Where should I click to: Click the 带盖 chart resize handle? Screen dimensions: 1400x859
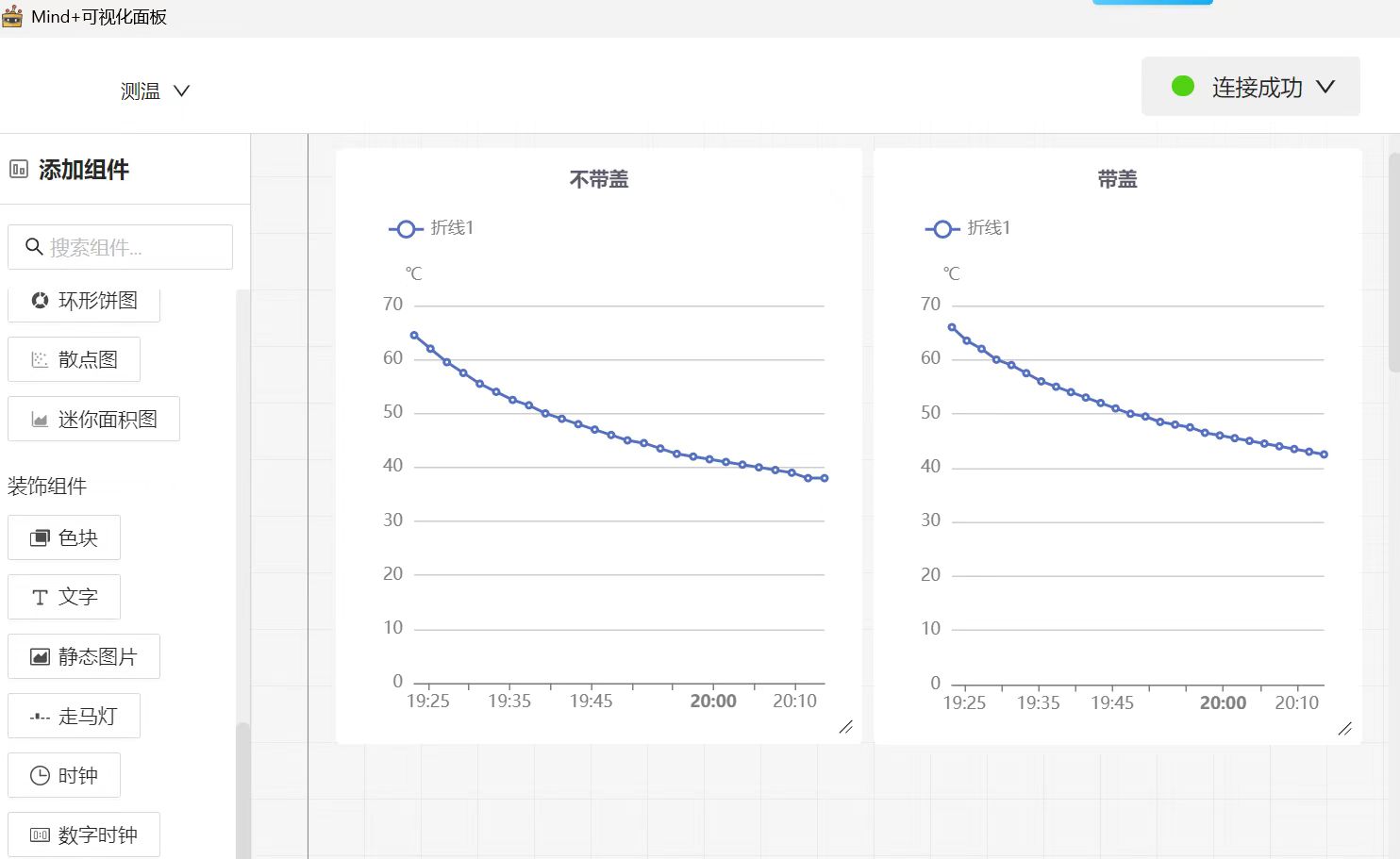point(1345,728)
